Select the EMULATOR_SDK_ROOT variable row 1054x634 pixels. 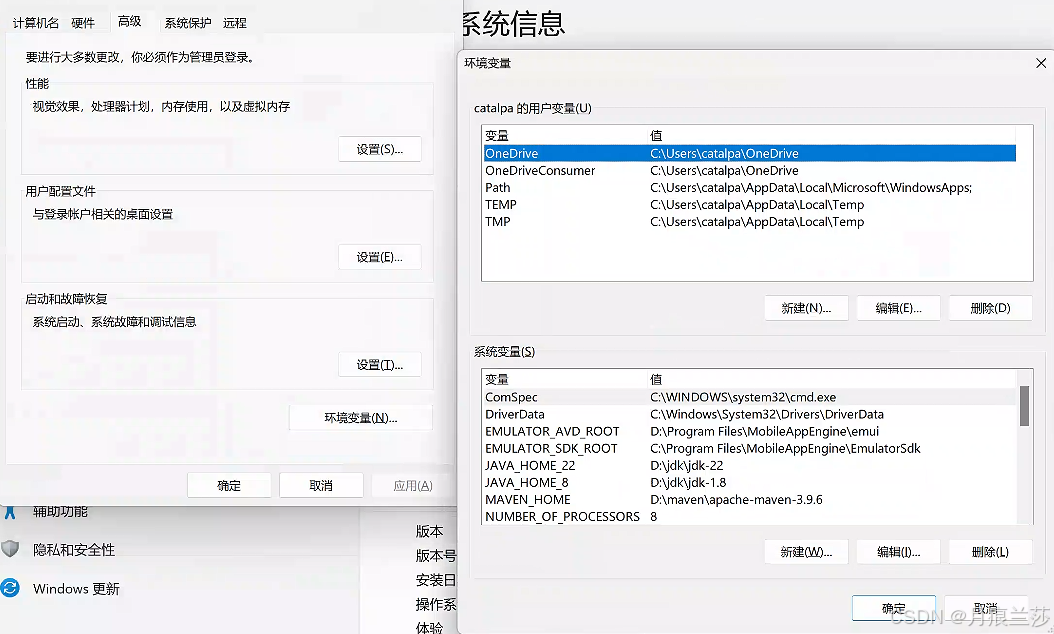click(749, 448)
